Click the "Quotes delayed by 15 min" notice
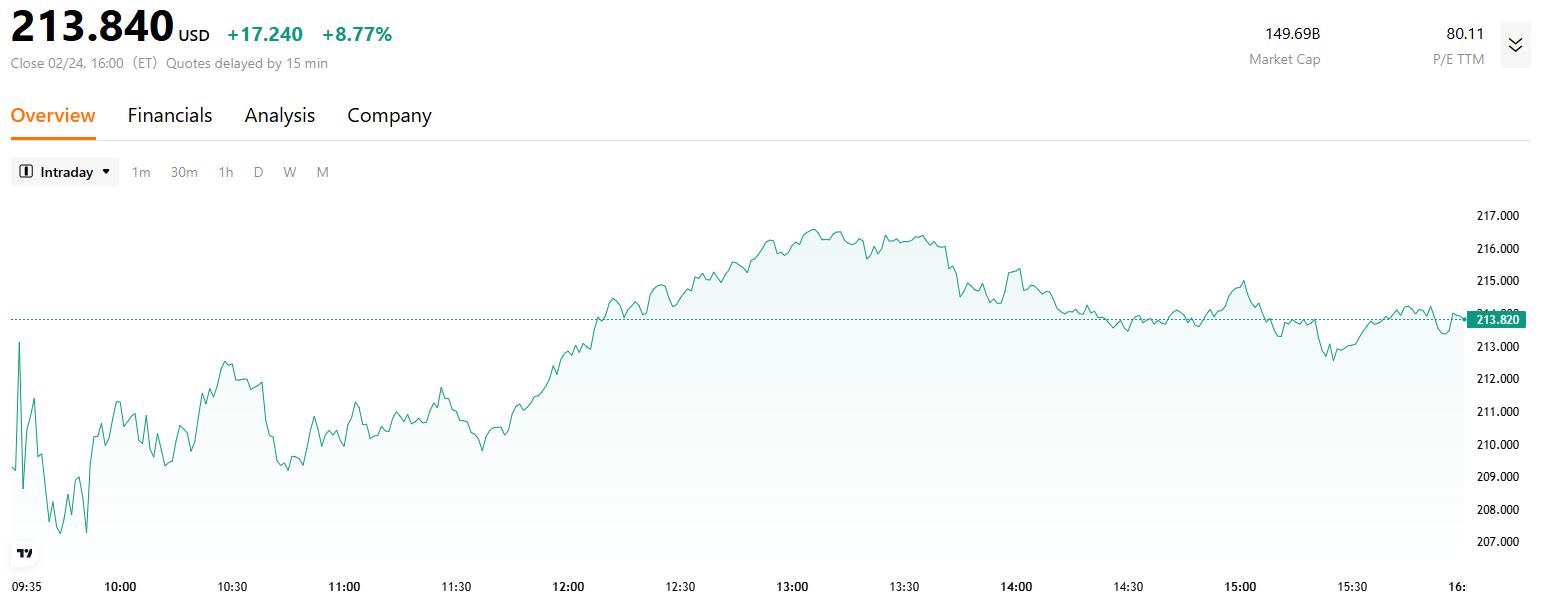 (x=247, y=63)
